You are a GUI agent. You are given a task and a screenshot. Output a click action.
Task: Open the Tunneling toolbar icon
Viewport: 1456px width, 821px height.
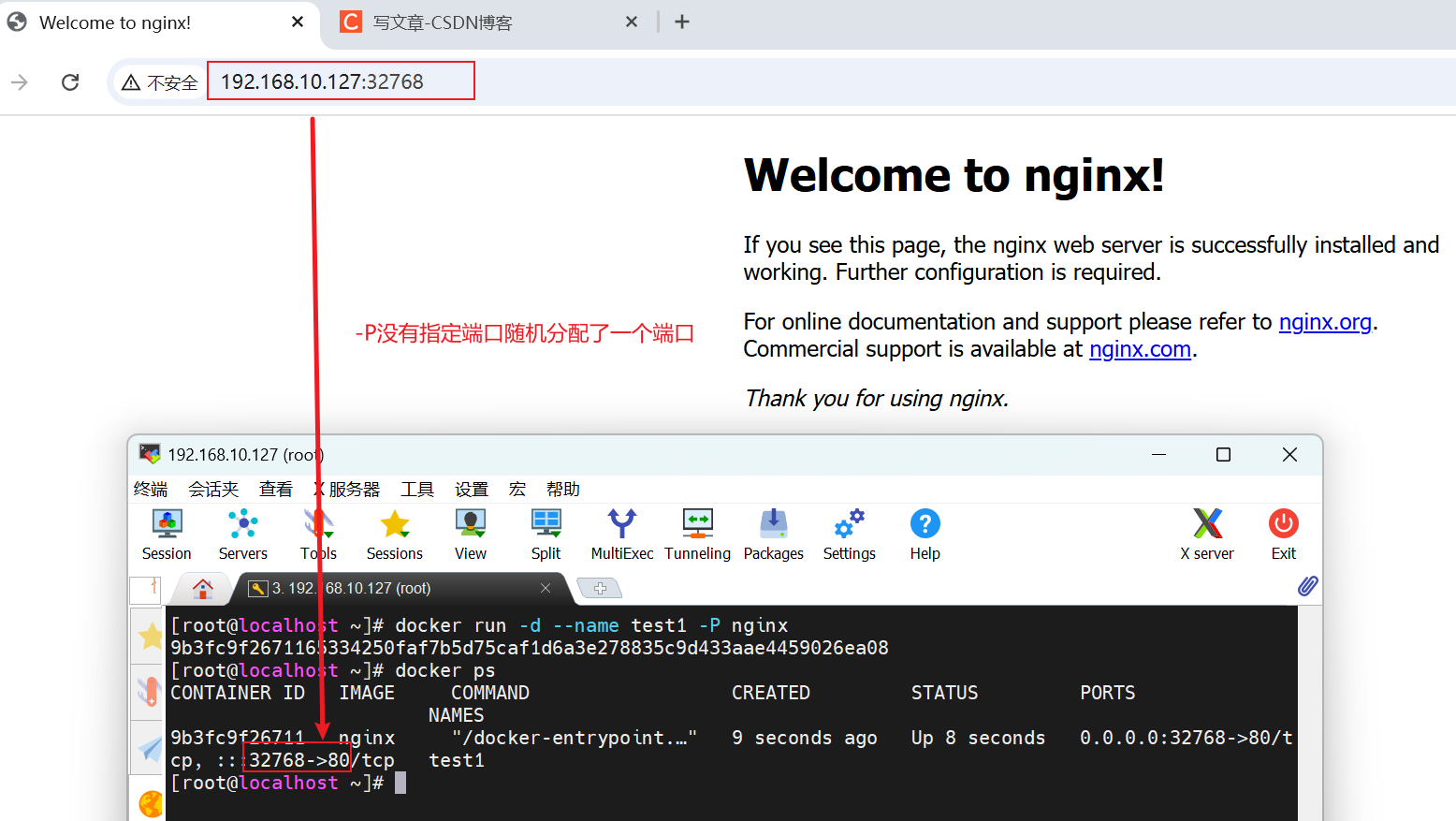tap(698, 535)
